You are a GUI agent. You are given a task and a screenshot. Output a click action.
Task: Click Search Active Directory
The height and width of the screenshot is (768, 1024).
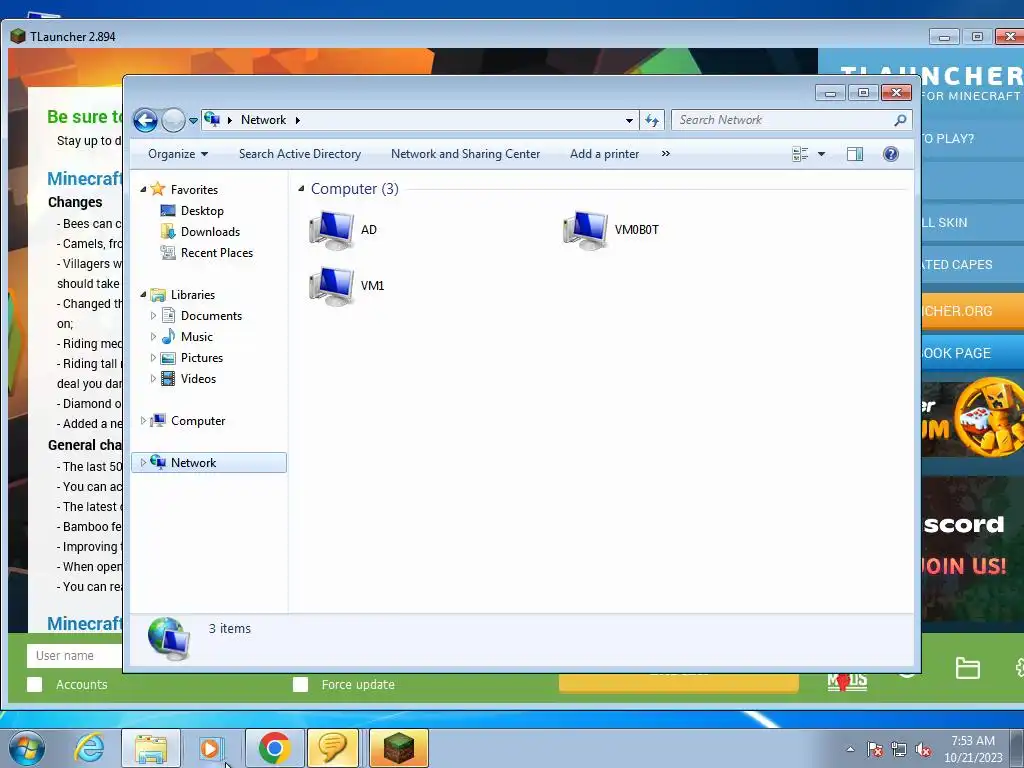300,154
